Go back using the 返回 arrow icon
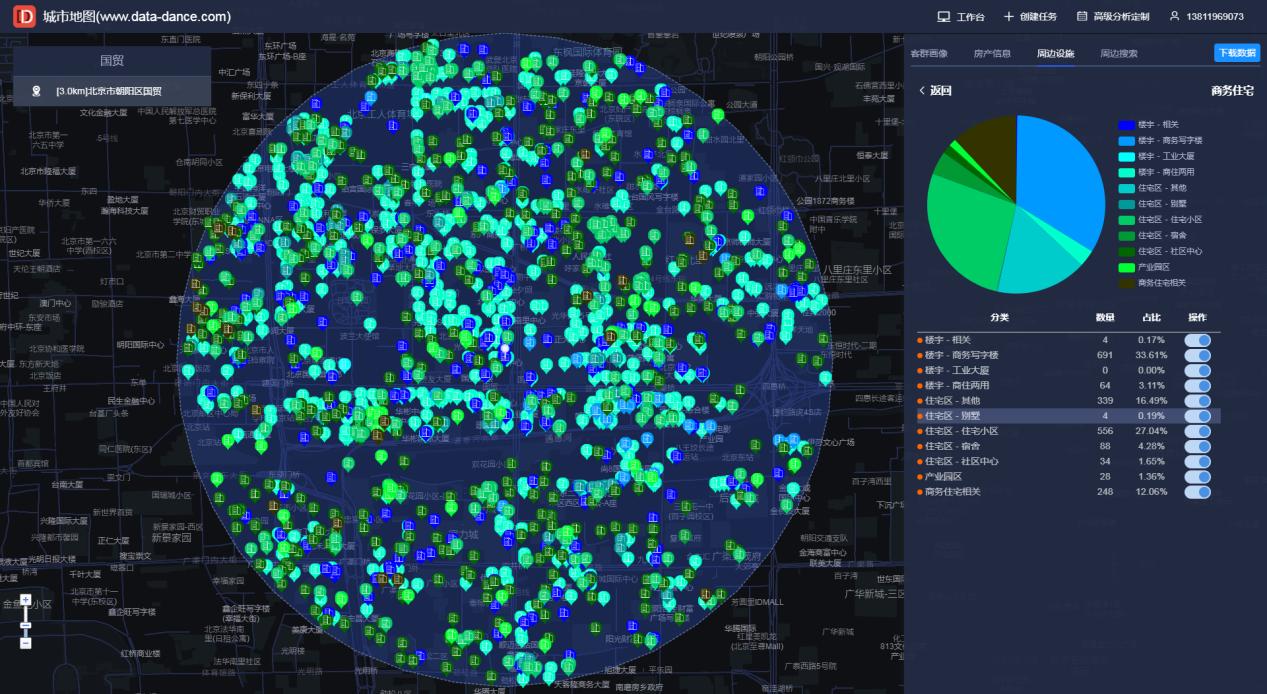1267x694 pixels. point(922,91)
